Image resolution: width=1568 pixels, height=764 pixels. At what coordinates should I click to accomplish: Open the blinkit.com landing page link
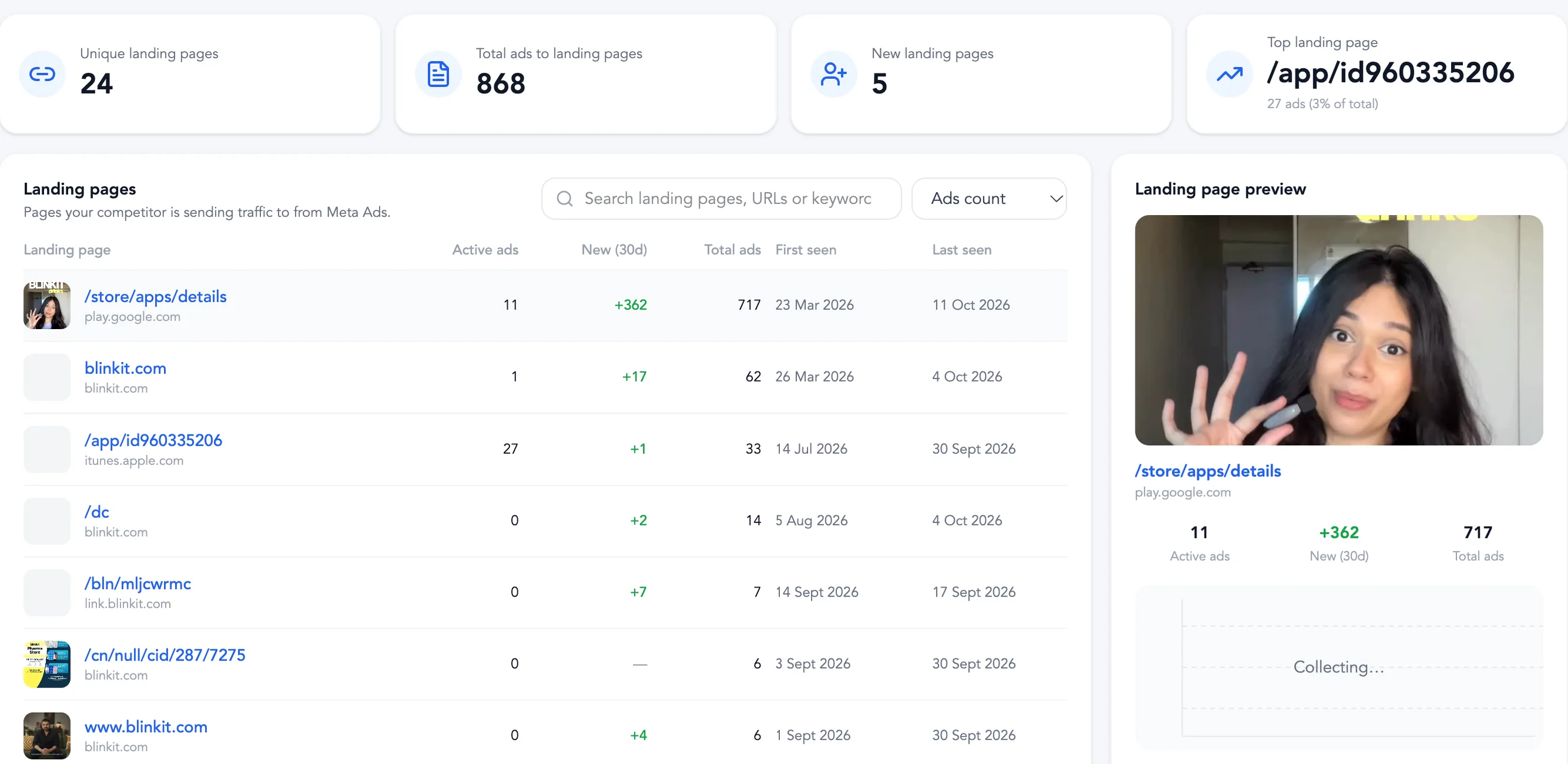tap(125, 368)
